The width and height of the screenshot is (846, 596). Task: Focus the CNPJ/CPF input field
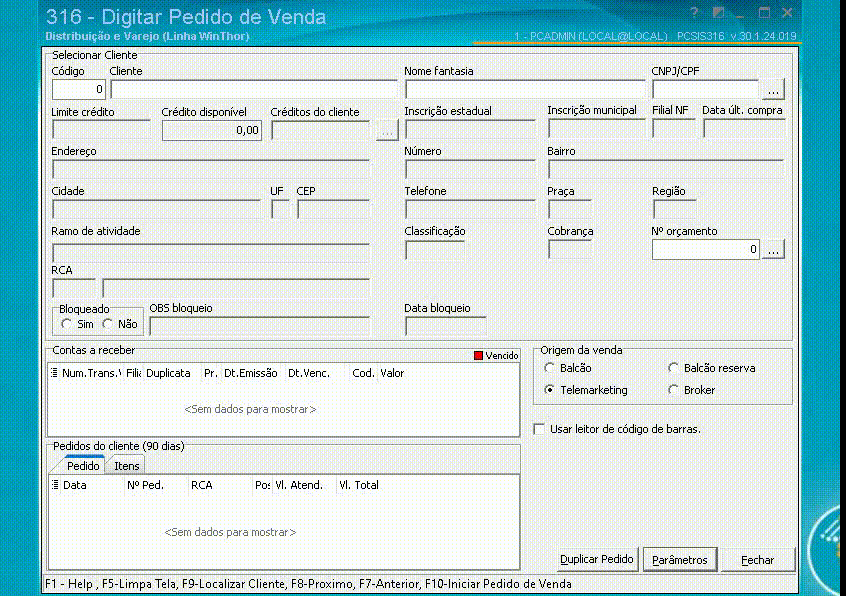[706, 90]
